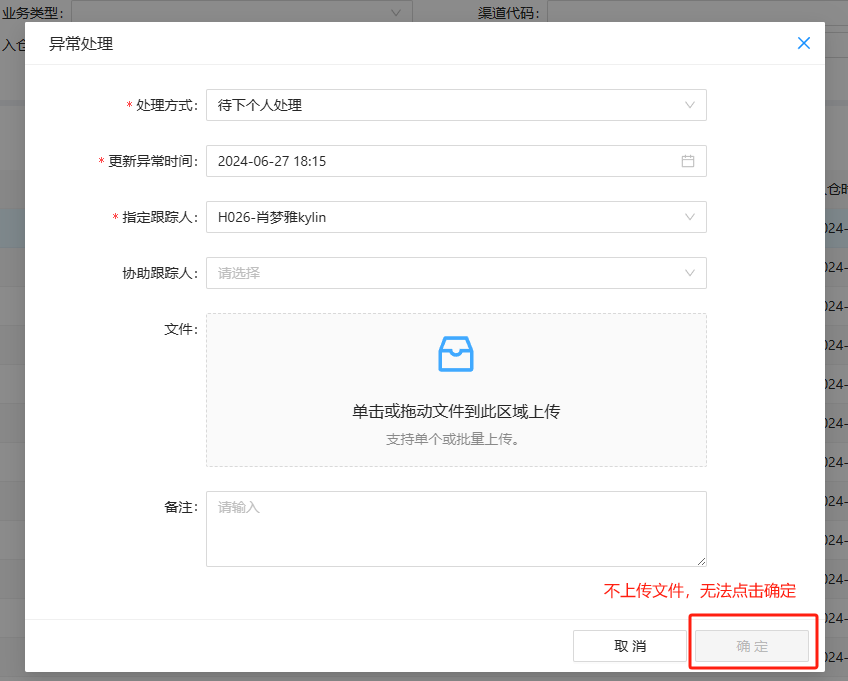
Task: Click the 确定 button
Action: tap(752, 646)
